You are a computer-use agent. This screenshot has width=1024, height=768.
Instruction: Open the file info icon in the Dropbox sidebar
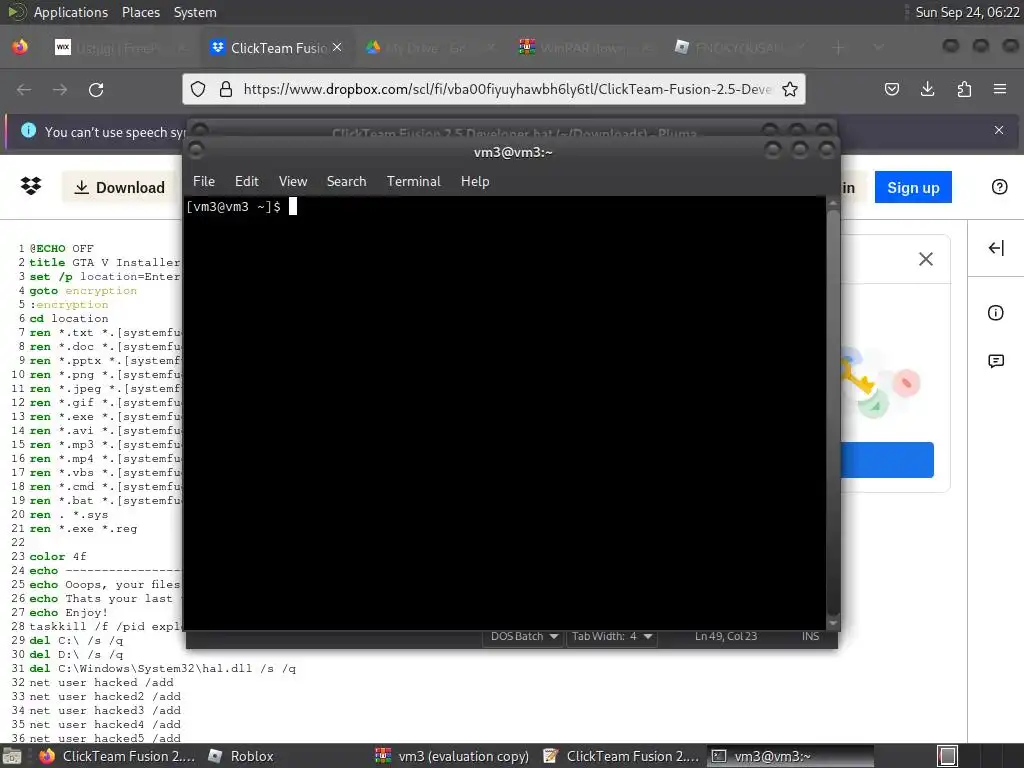(x=995, y=313)
